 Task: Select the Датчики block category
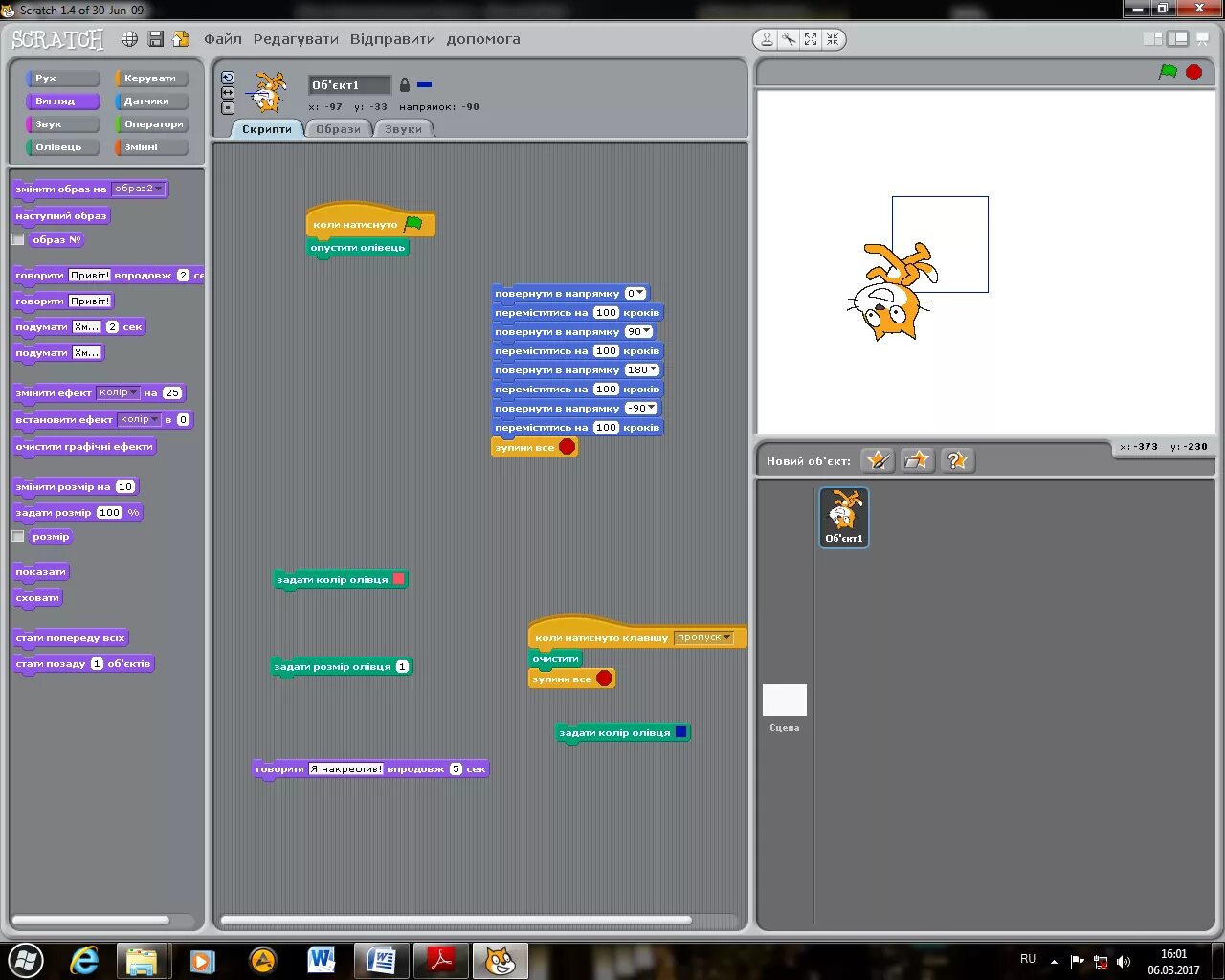click(x=152, y=101)
